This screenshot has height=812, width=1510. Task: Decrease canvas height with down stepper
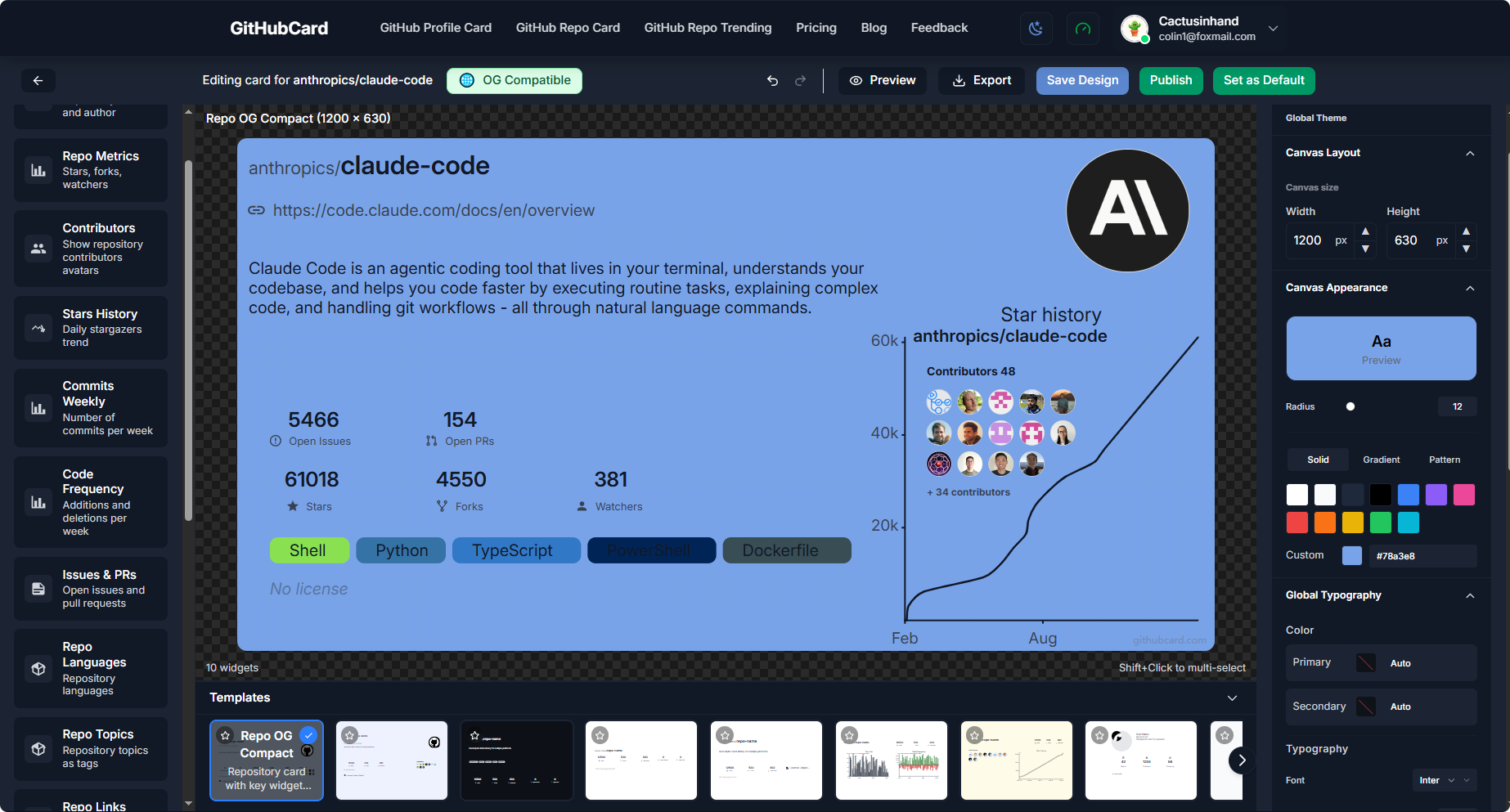(1466, 249)
